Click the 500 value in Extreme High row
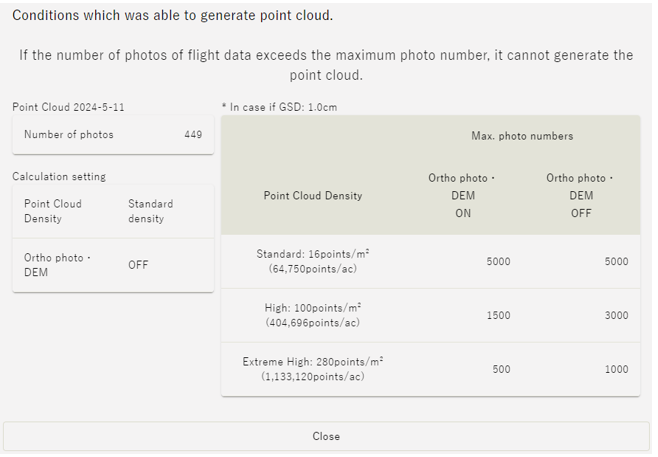Viewport: 658px width, 457px height. coord(501,369)
